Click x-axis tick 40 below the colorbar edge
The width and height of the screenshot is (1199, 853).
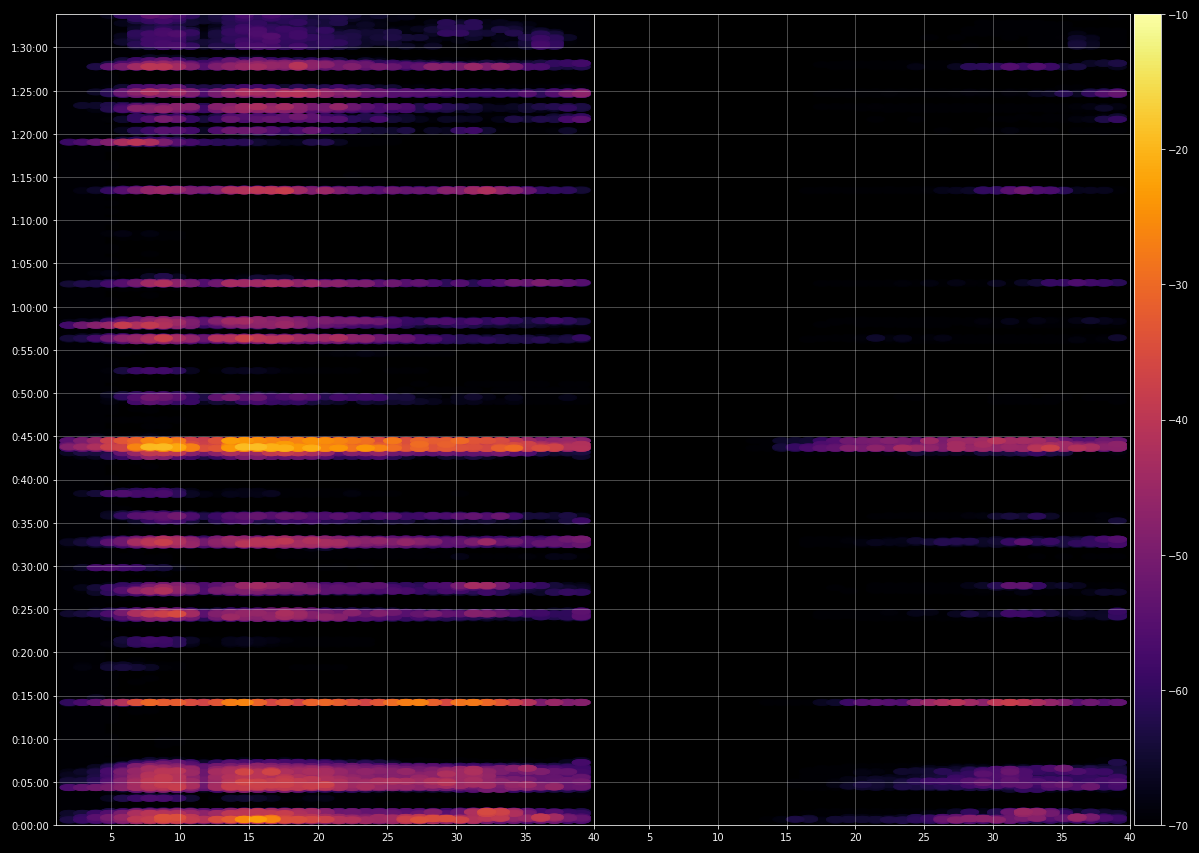(x=1130, y=837)
